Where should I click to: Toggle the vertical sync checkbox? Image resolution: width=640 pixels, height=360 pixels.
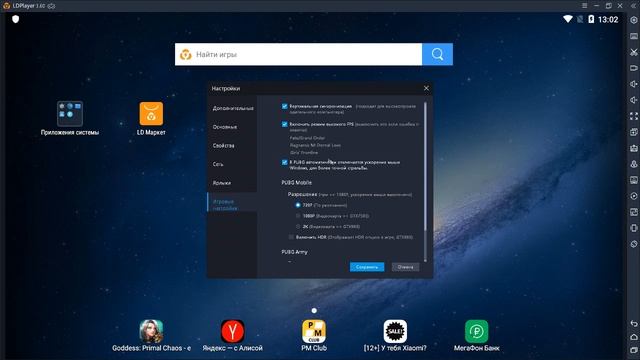tap(284, 106)
